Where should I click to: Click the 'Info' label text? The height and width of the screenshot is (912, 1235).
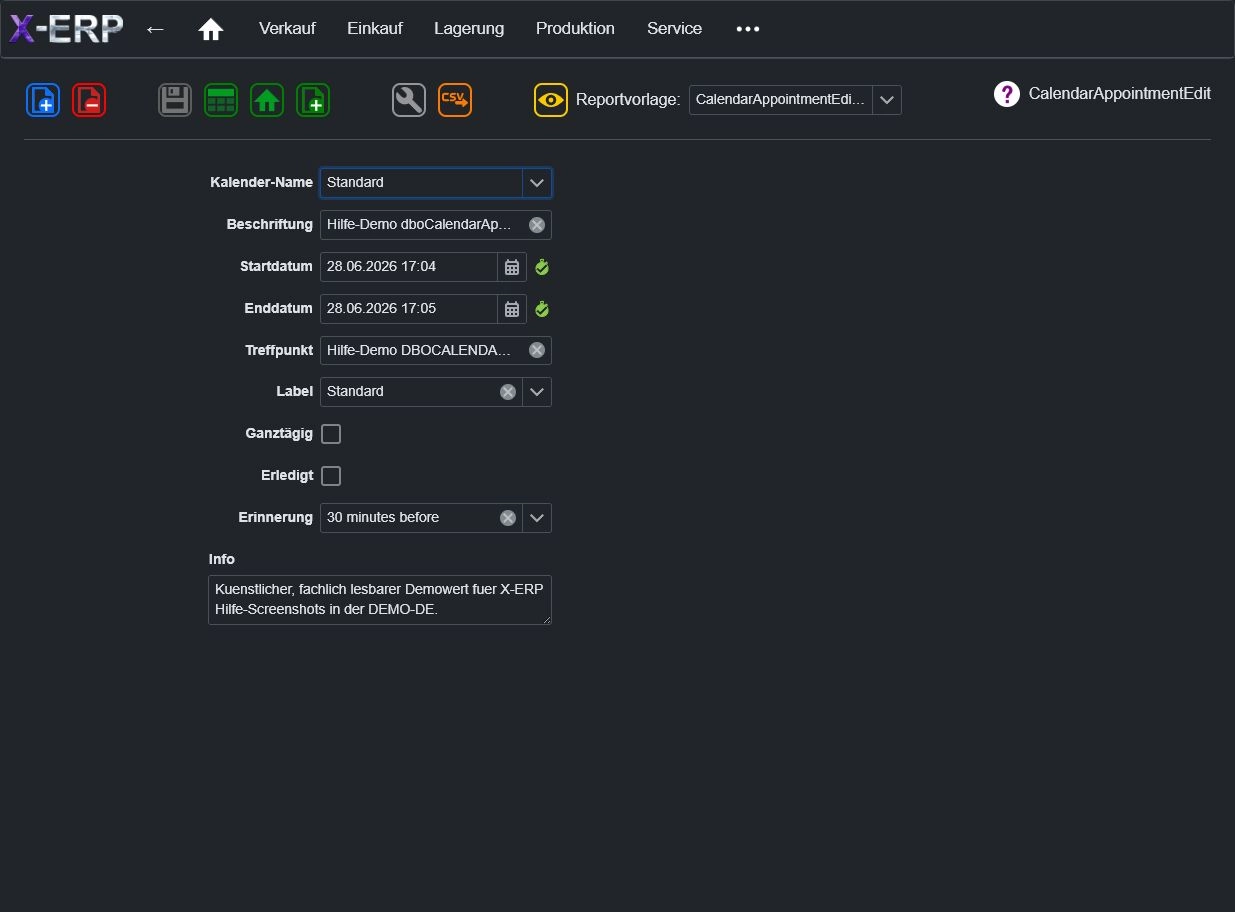click(x=222, y=559)
